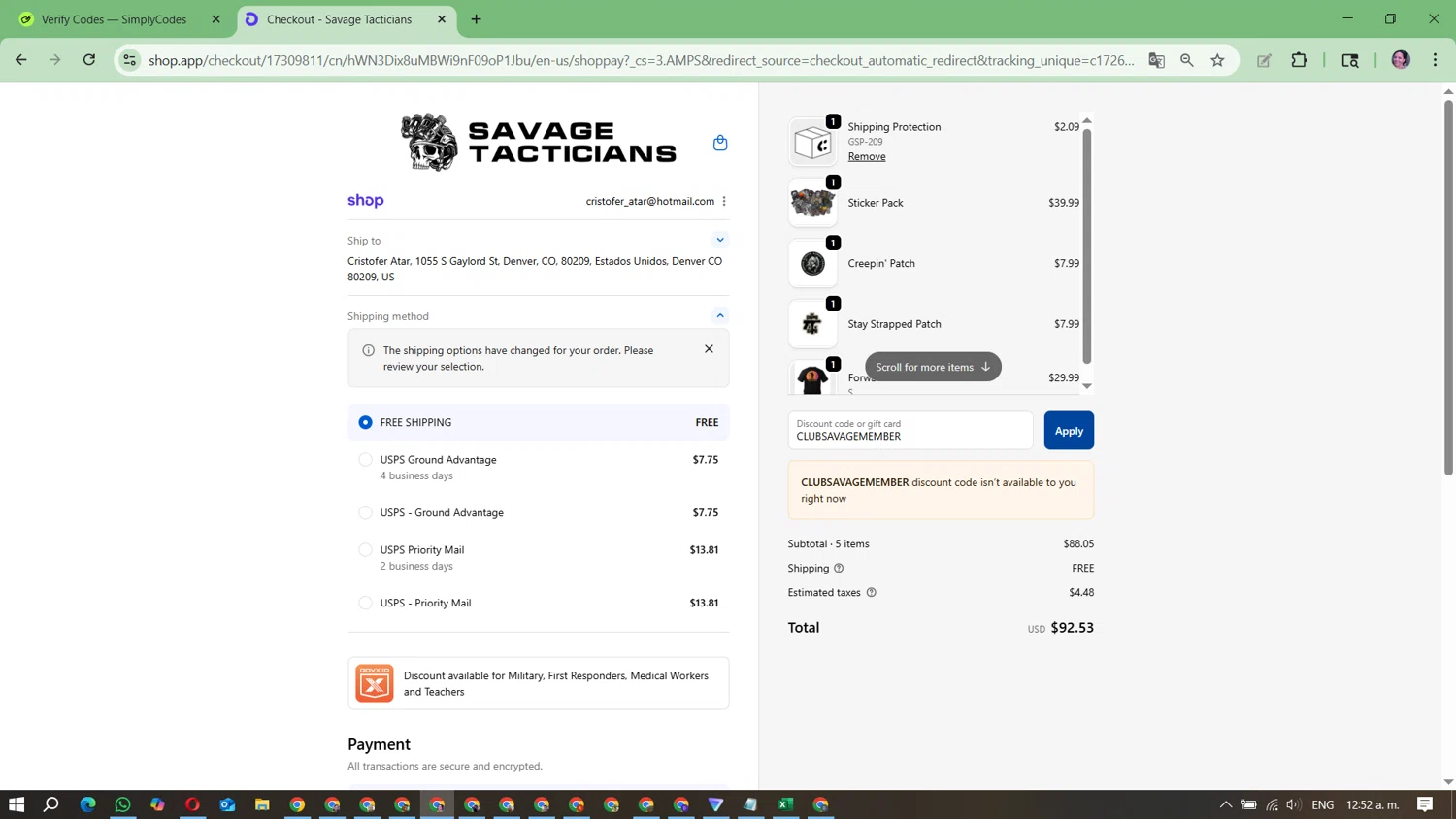
Task: Show hidden system tray icons
Action: [1226, 804]
